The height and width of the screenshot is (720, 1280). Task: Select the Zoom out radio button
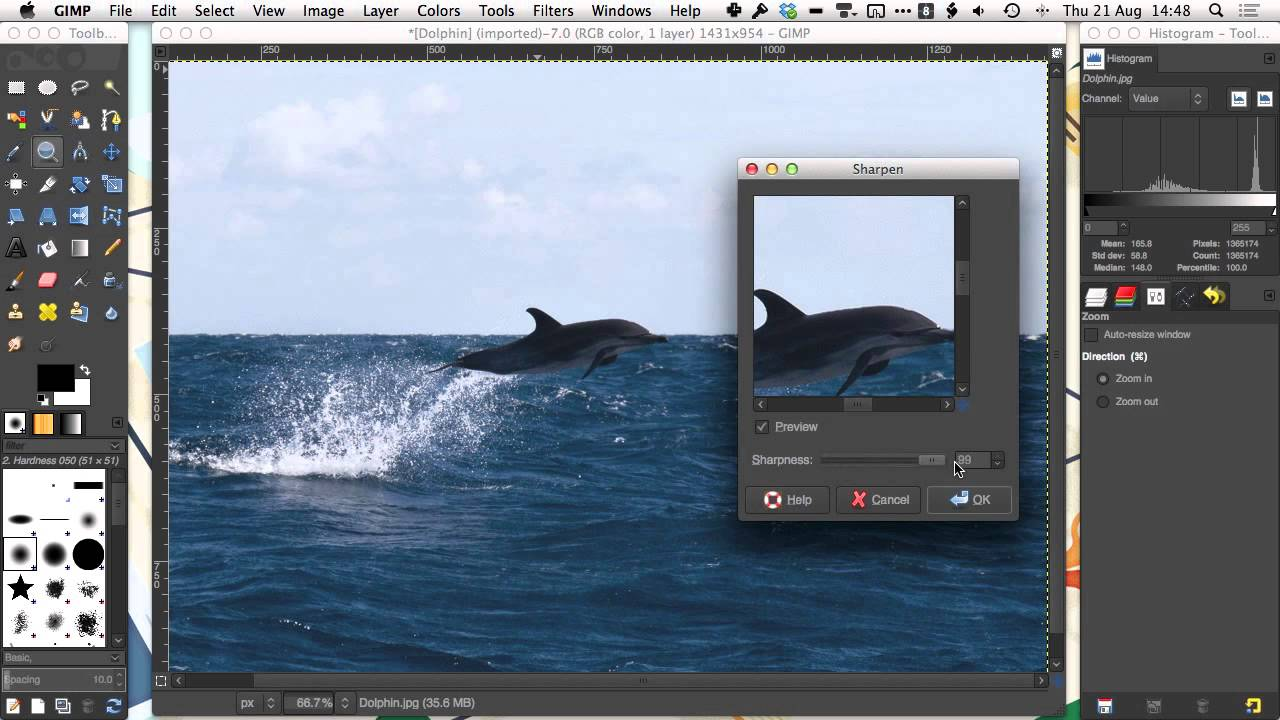tap(1103, 401)
